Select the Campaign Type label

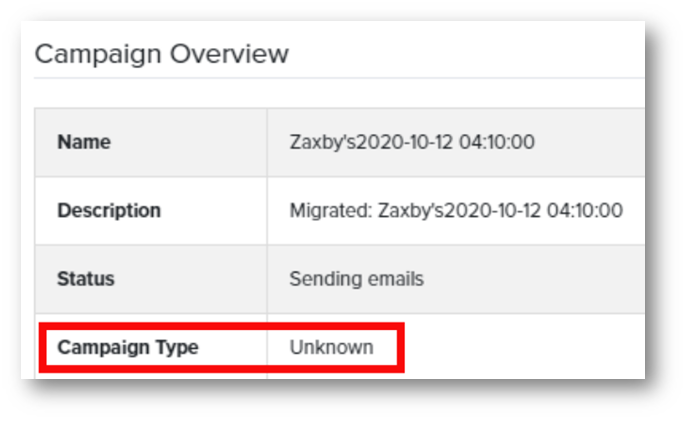[128, 347]
